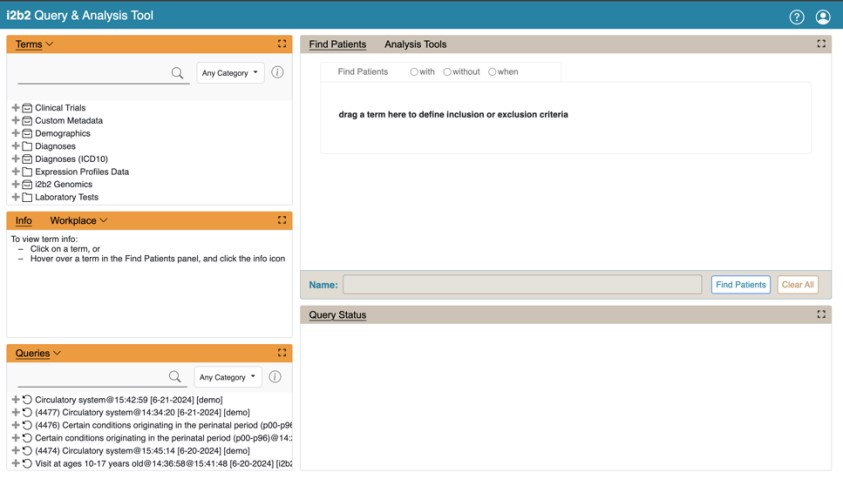The image size is (843, 479).
Task: Select the 'when' radio option
Action: click(492, 72)
